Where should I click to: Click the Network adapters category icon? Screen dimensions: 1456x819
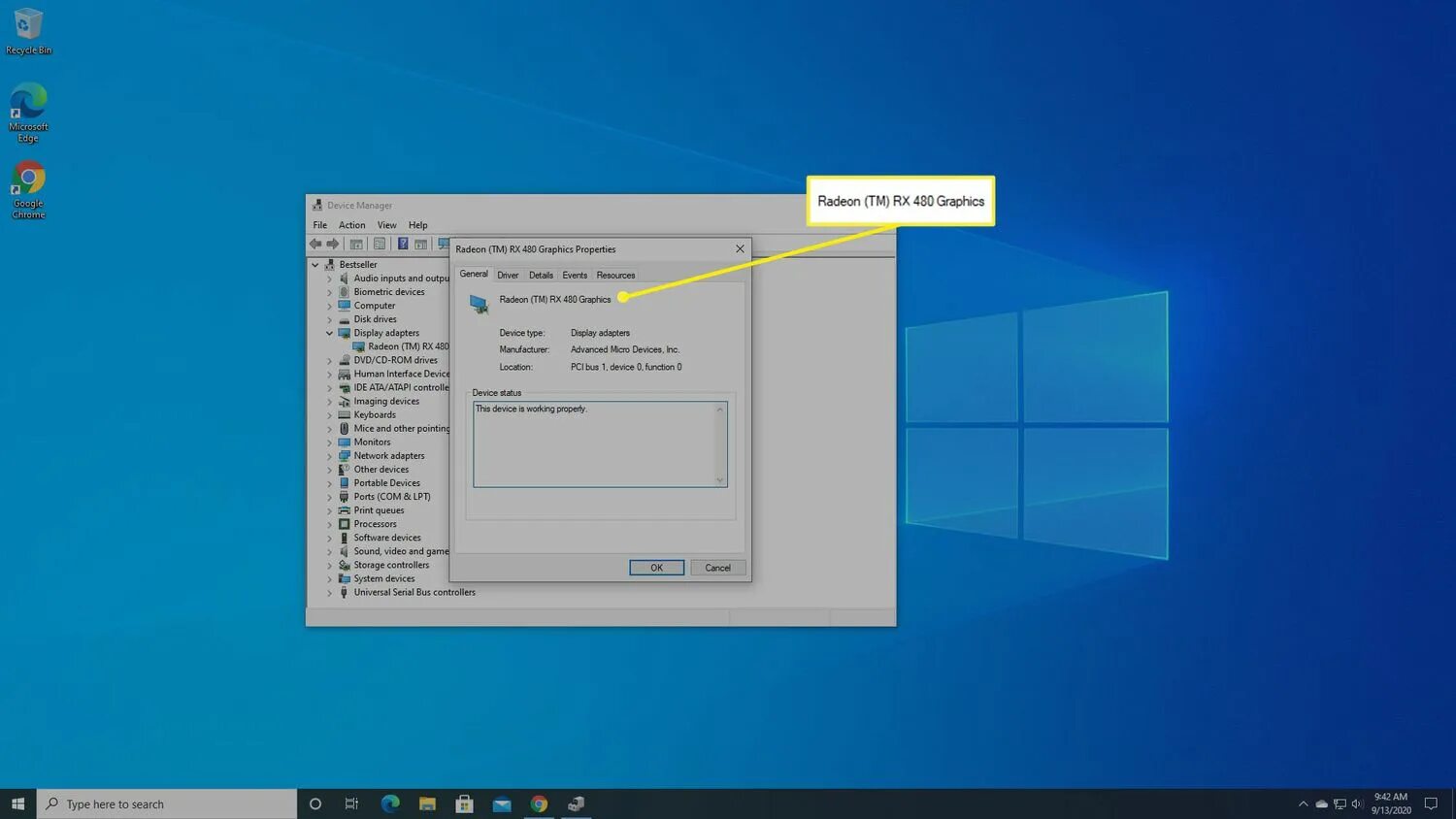tap(344, 456)
